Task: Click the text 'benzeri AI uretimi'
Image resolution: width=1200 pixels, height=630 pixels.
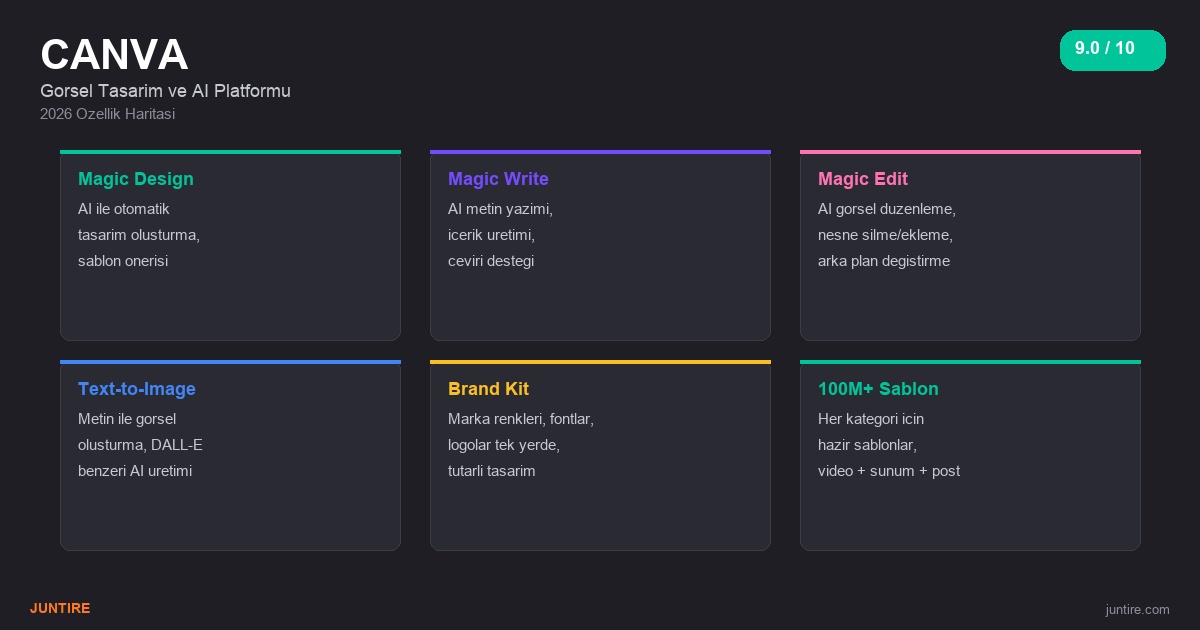Action: 135,471
